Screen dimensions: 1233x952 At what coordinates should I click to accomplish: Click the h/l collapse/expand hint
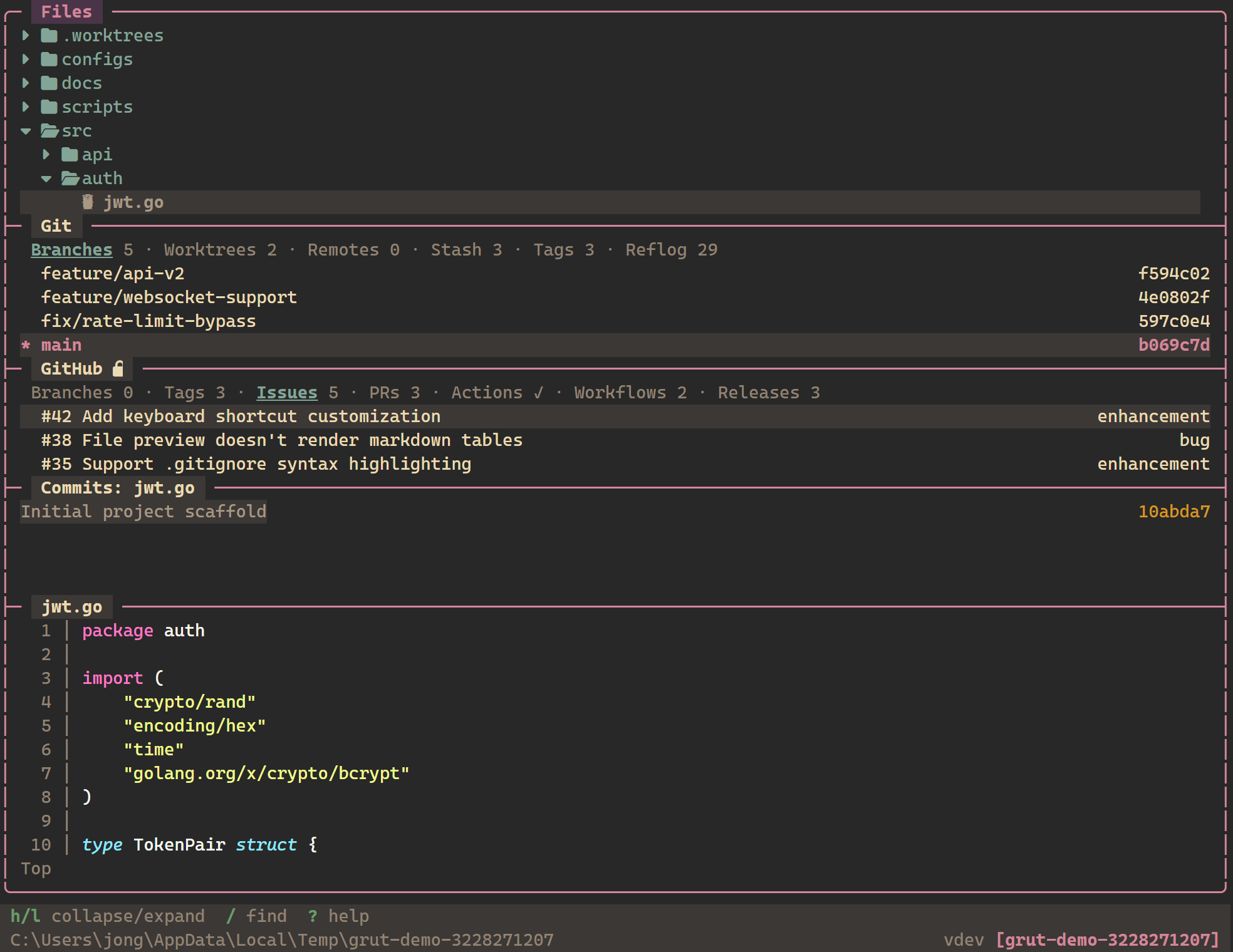pyautogui.click(x=108, y=916)
